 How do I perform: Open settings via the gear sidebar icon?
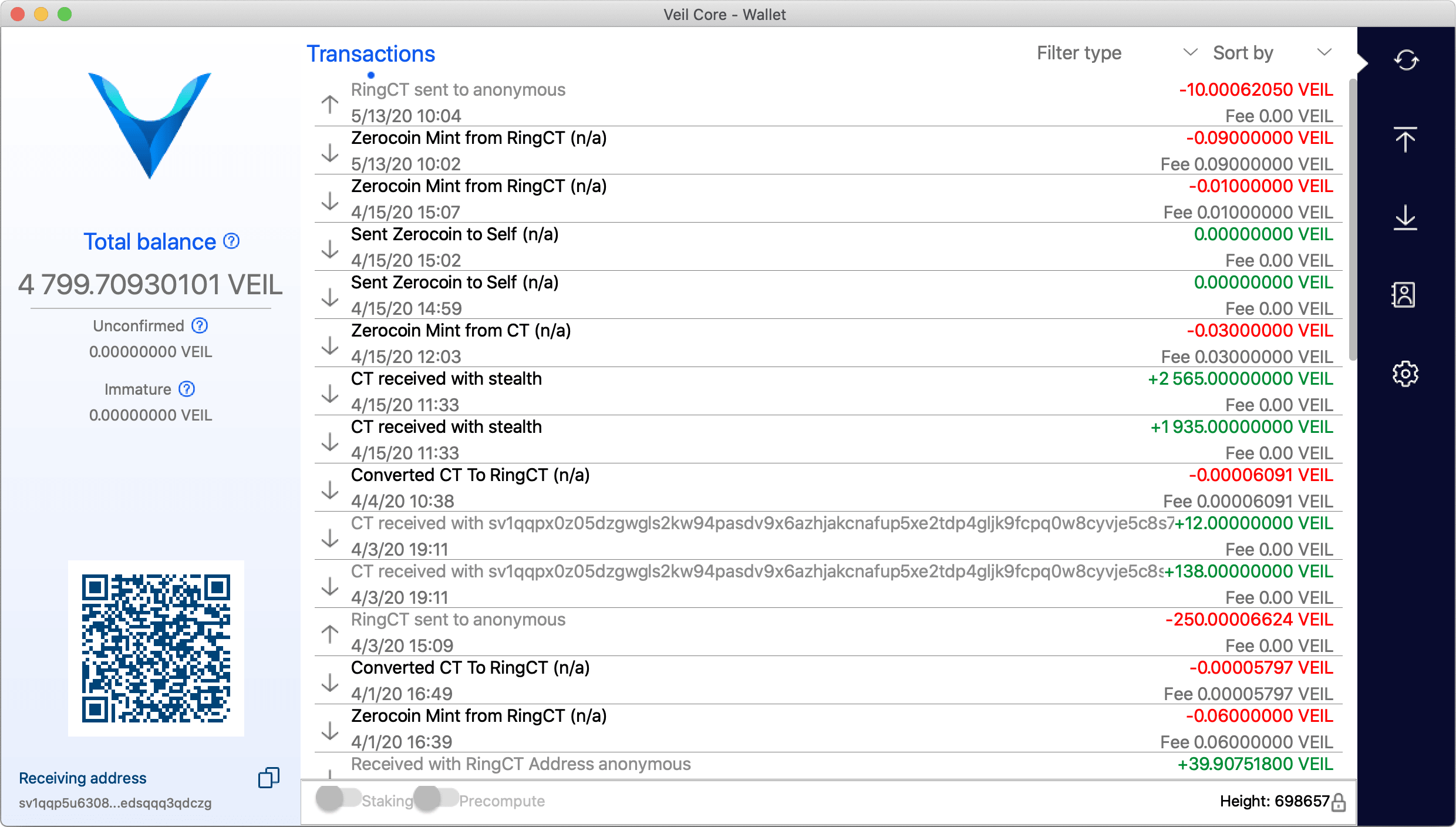click(x=1406, y=374)
